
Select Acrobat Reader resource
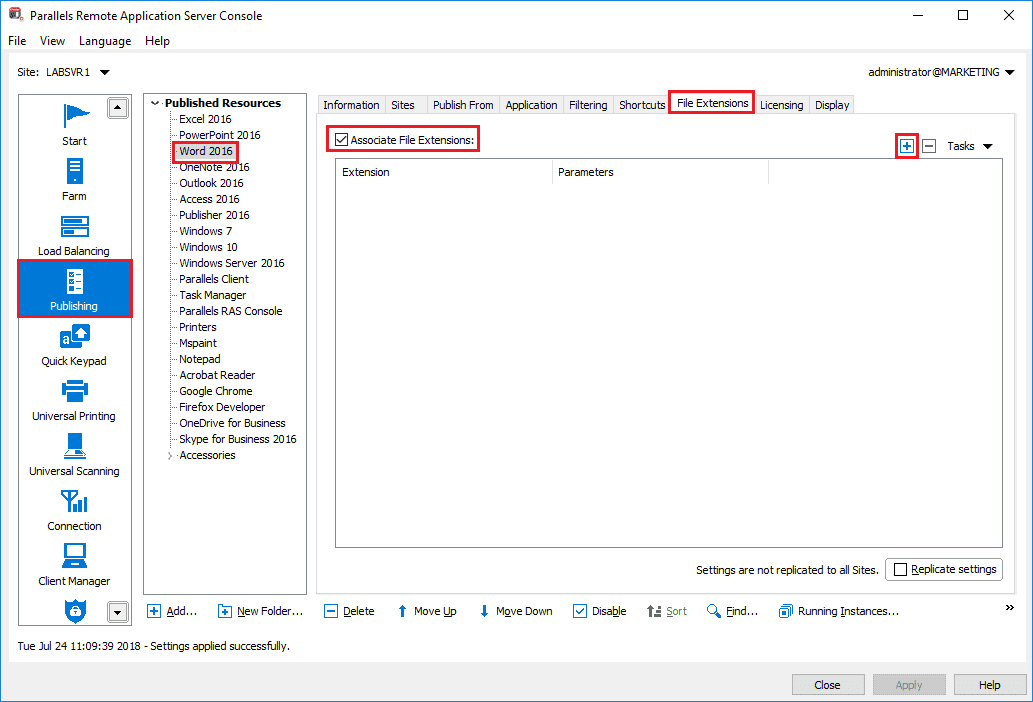(x=217, y=375)
